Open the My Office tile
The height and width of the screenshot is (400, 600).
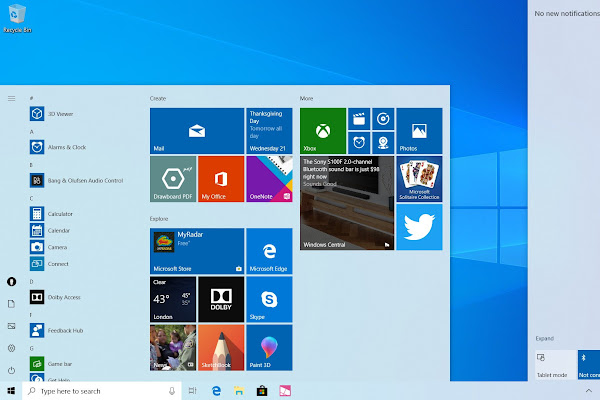[220, 179]
